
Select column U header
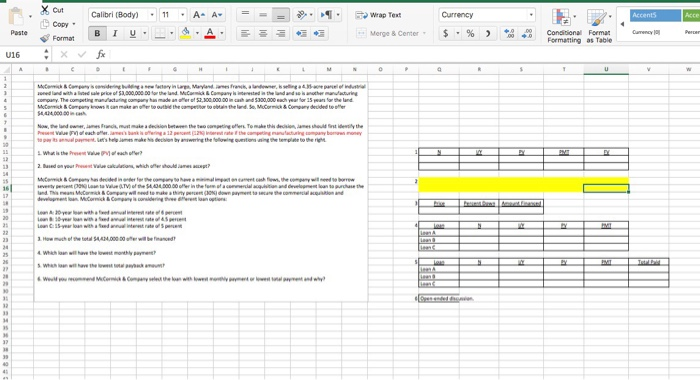pyautogui.click(x=606, y=70)
